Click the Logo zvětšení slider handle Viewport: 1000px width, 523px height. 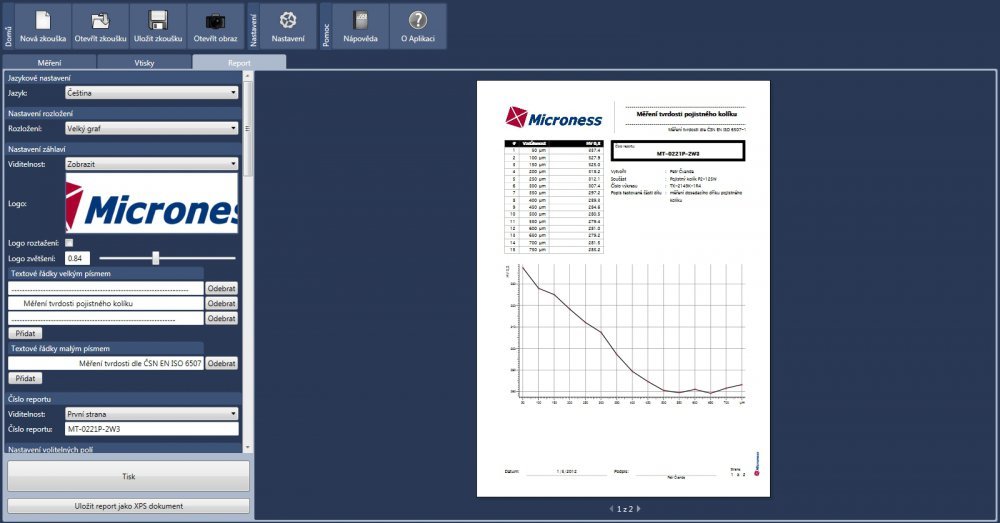point(156,258)
